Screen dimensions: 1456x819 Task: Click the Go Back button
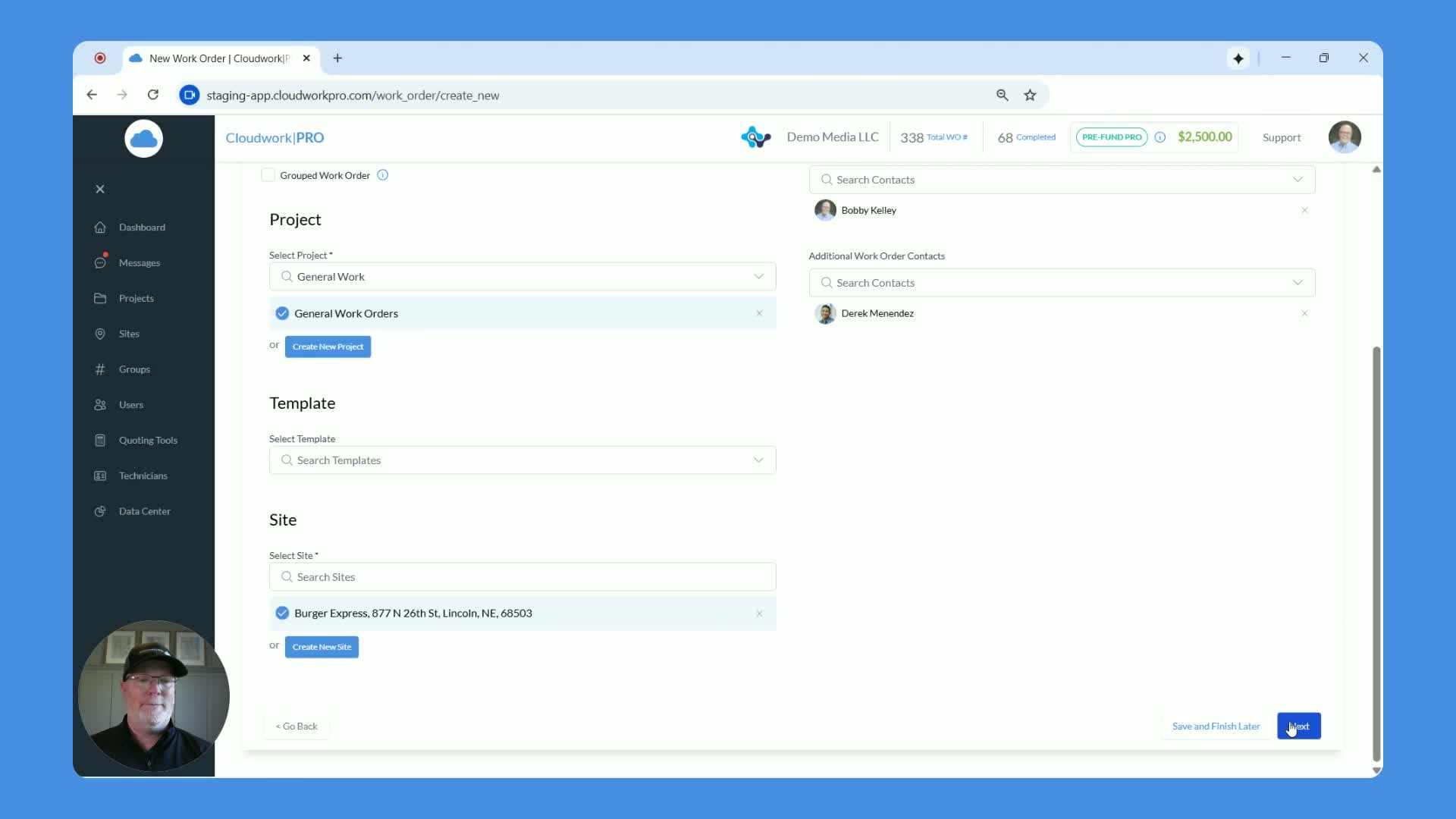[297, 726]
